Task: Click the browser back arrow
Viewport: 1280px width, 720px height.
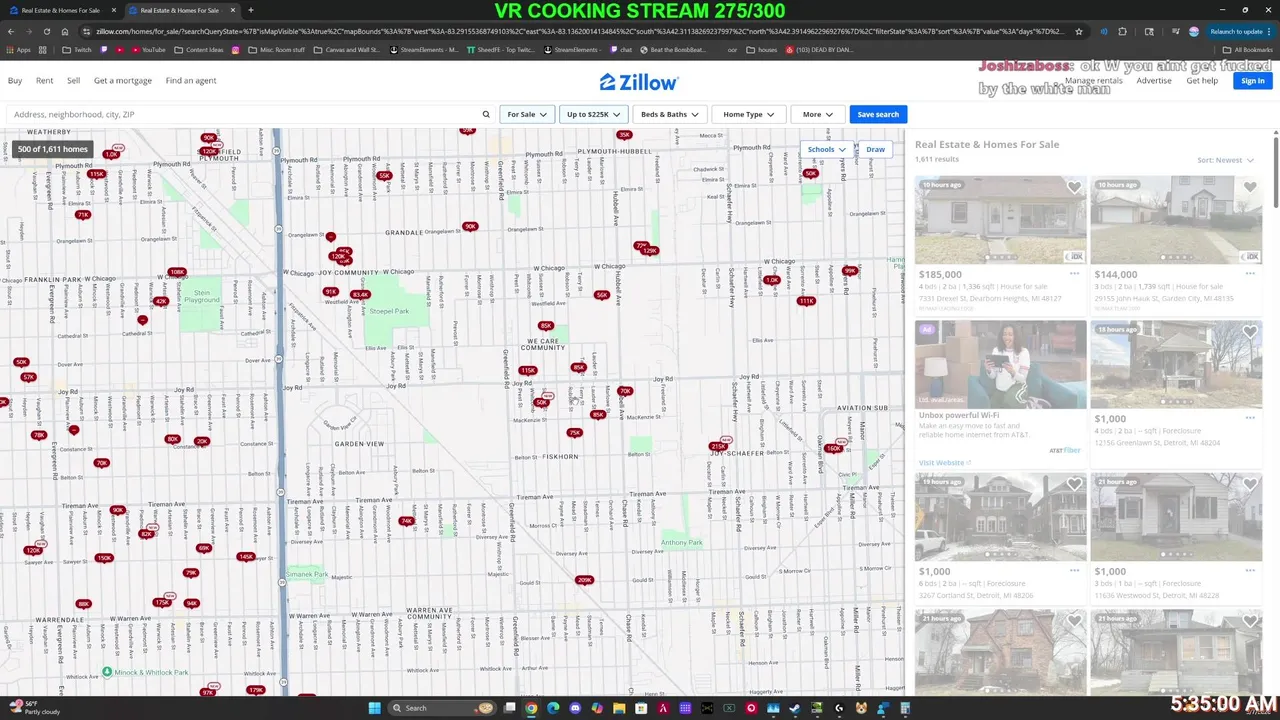Action: click(x=10, y=31)
